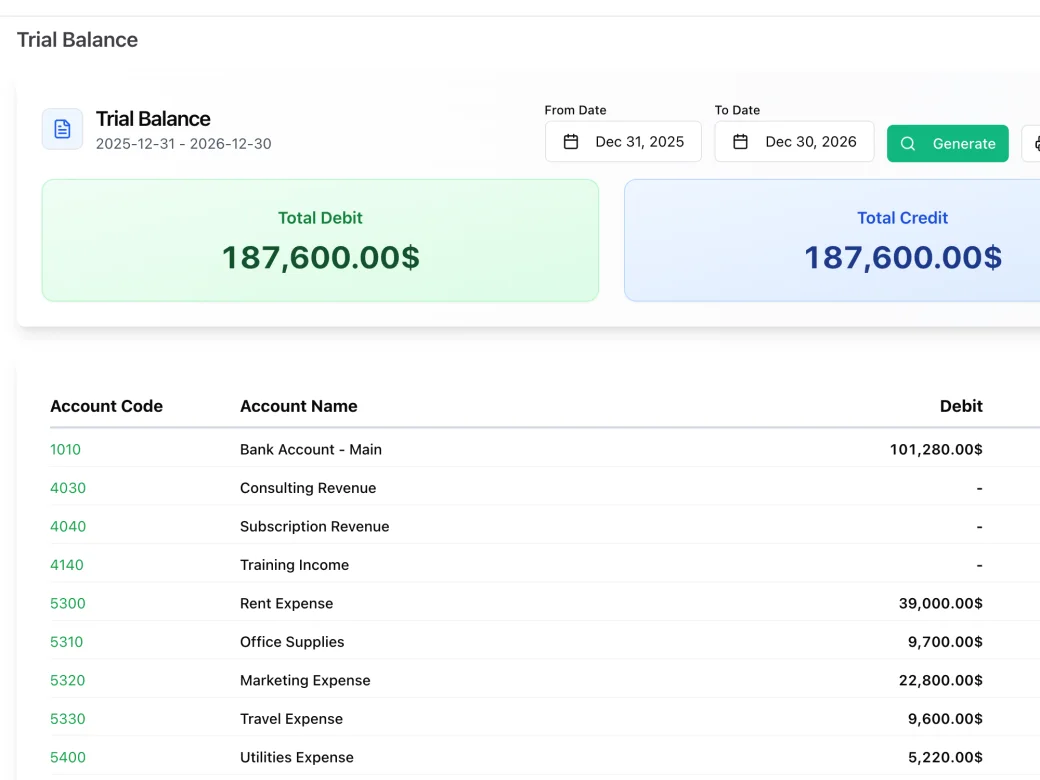Click the calendar icon in To Date

point(740,142)
